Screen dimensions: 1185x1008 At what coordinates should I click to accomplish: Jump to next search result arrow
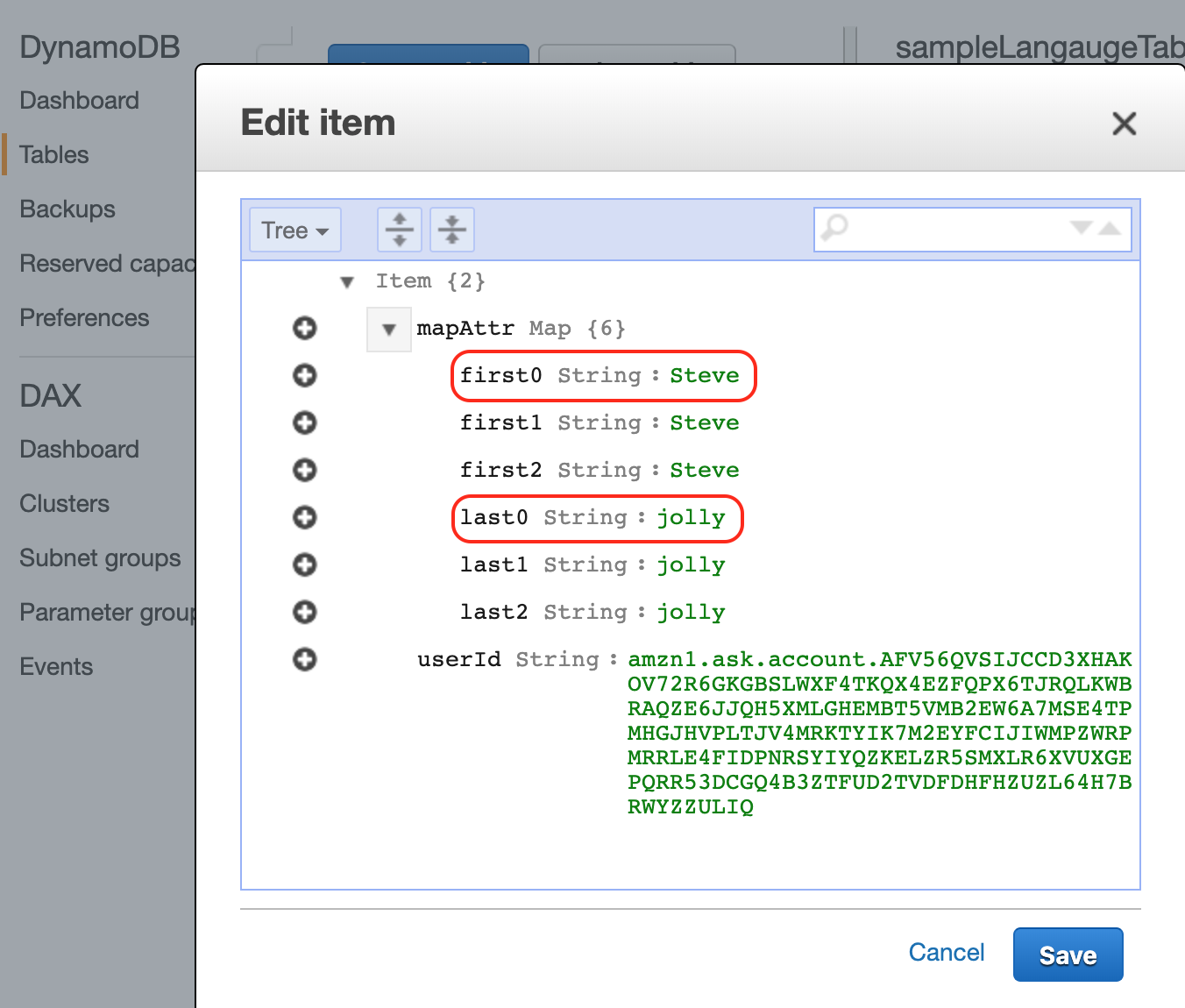point(1082,228)
